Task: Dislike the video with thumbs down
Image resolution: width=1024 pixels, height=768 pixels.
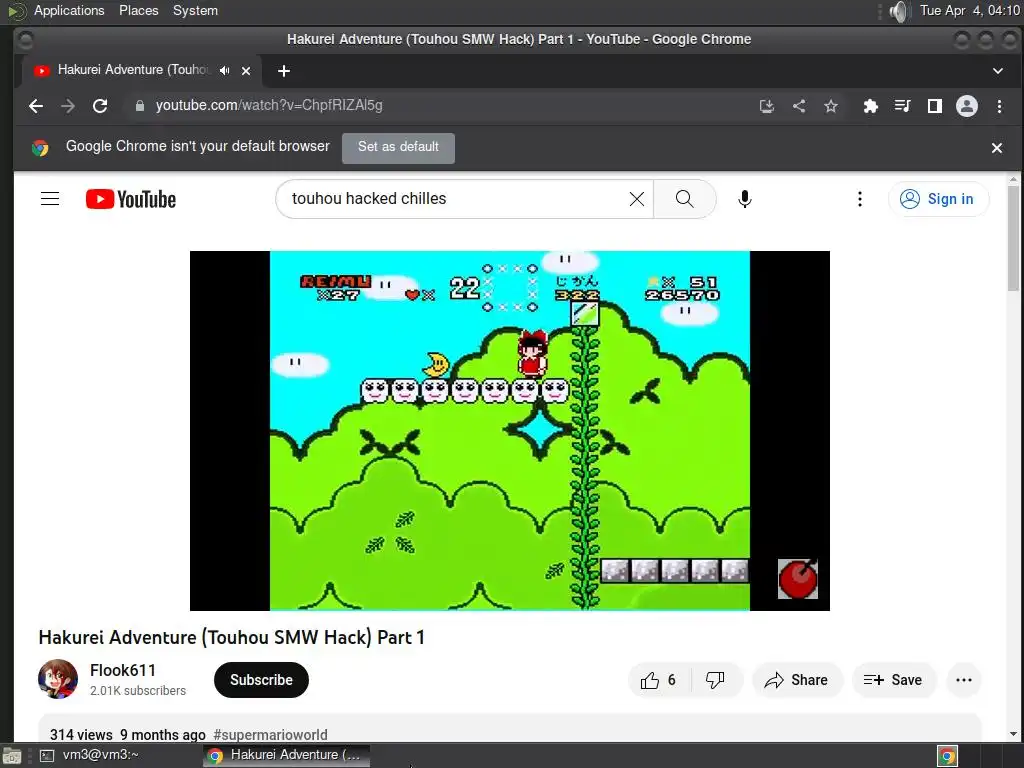Action: [716, 680]
